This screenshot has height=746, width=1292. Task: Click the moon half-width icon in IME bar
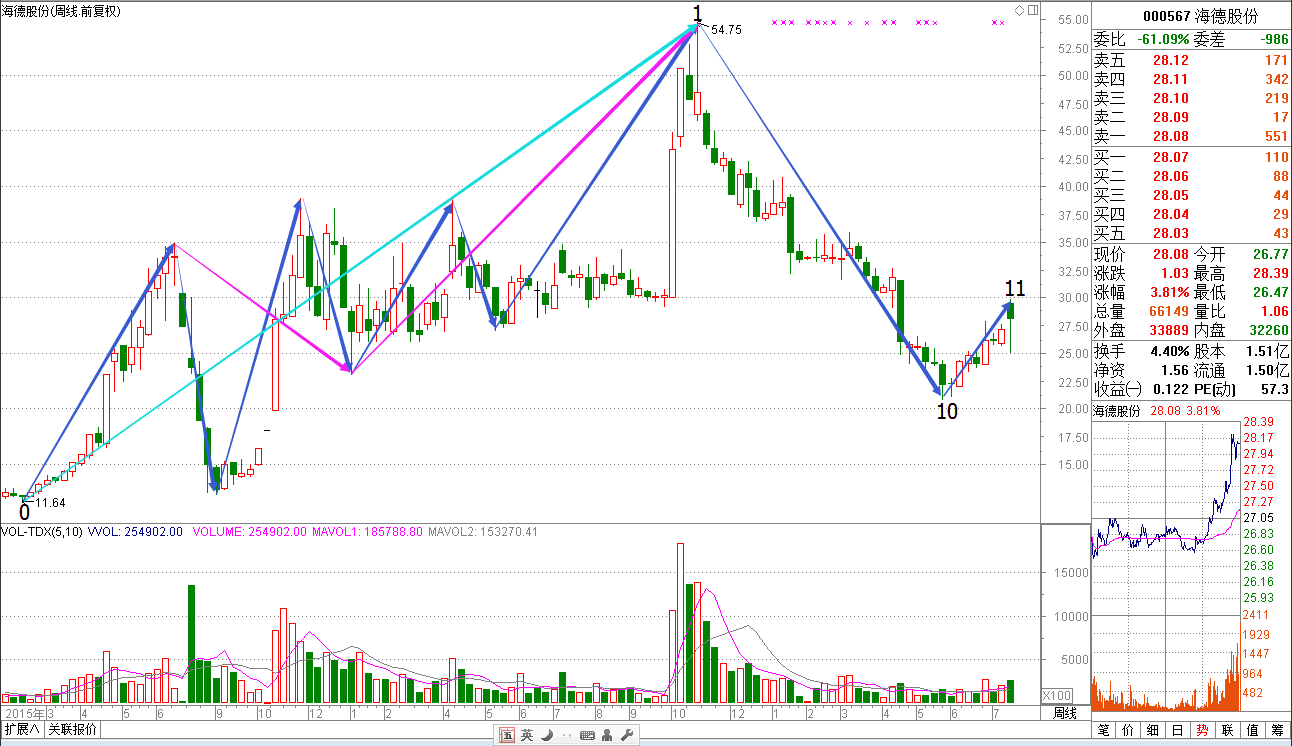click(x=547, y=735)
